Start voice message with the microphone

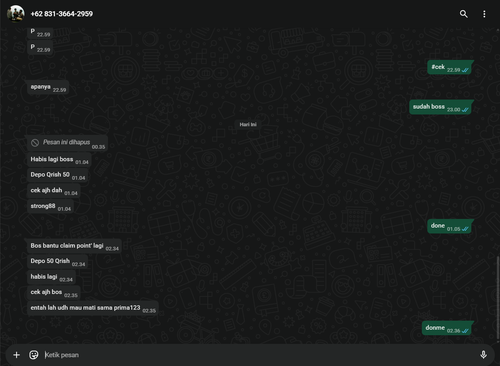coord(483,355)
